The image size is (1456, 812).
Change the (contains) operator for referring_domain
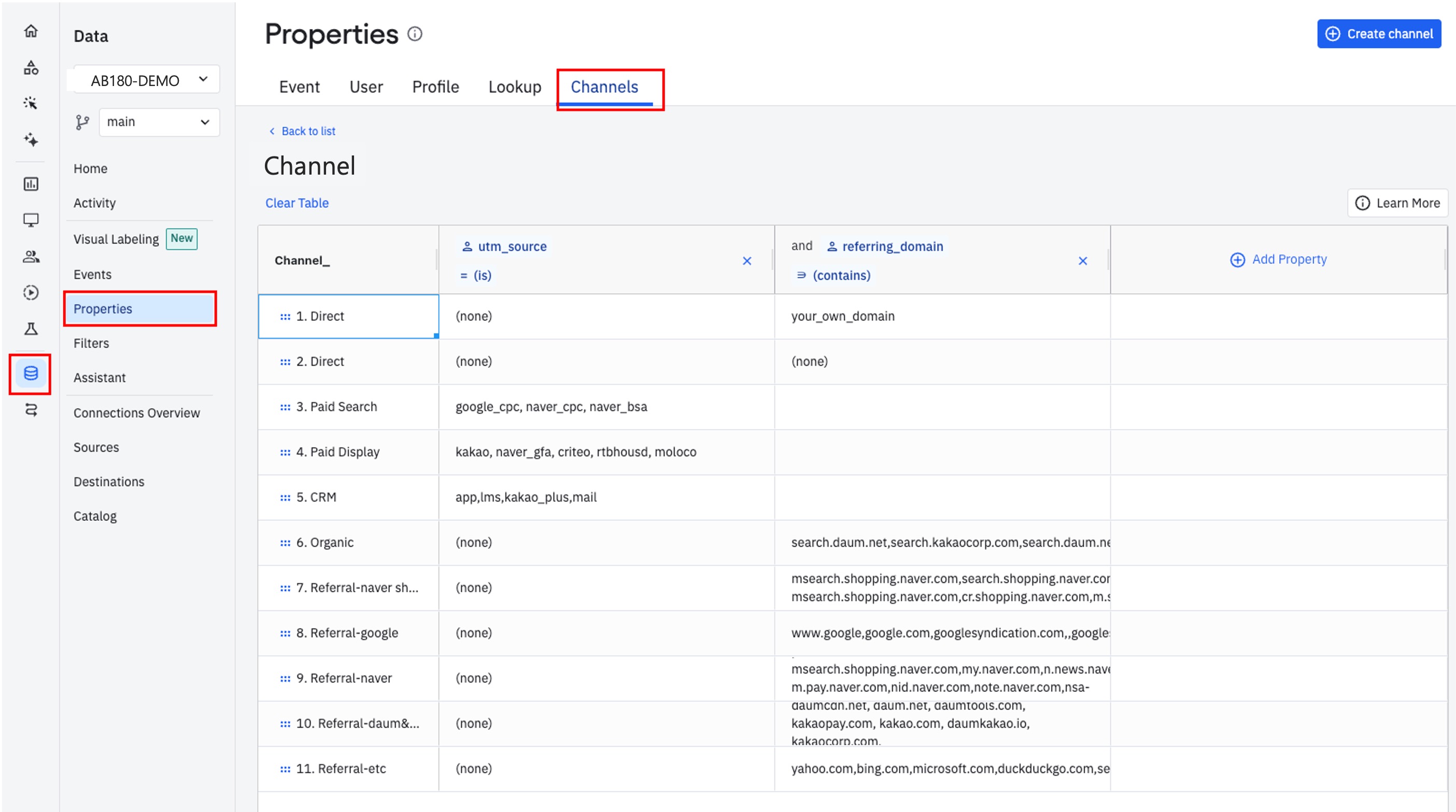[833, 275]
